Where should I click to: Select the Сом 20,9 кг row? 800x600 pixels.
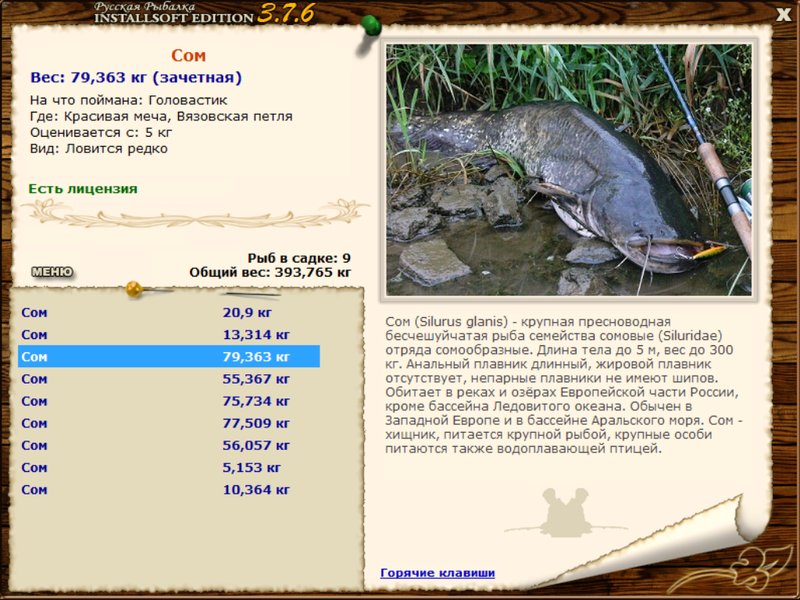(169, 312)
